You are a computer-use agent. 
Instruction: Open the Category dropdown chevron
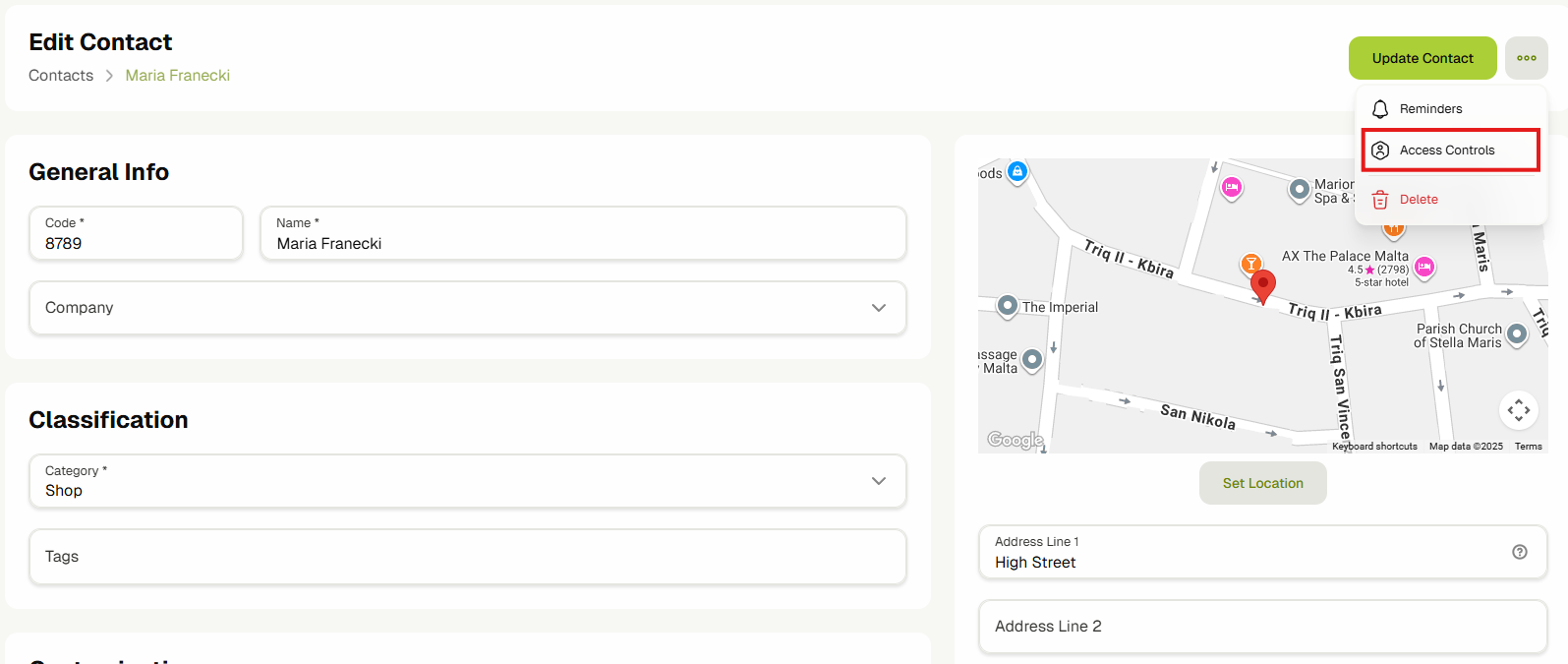(878, 481)
